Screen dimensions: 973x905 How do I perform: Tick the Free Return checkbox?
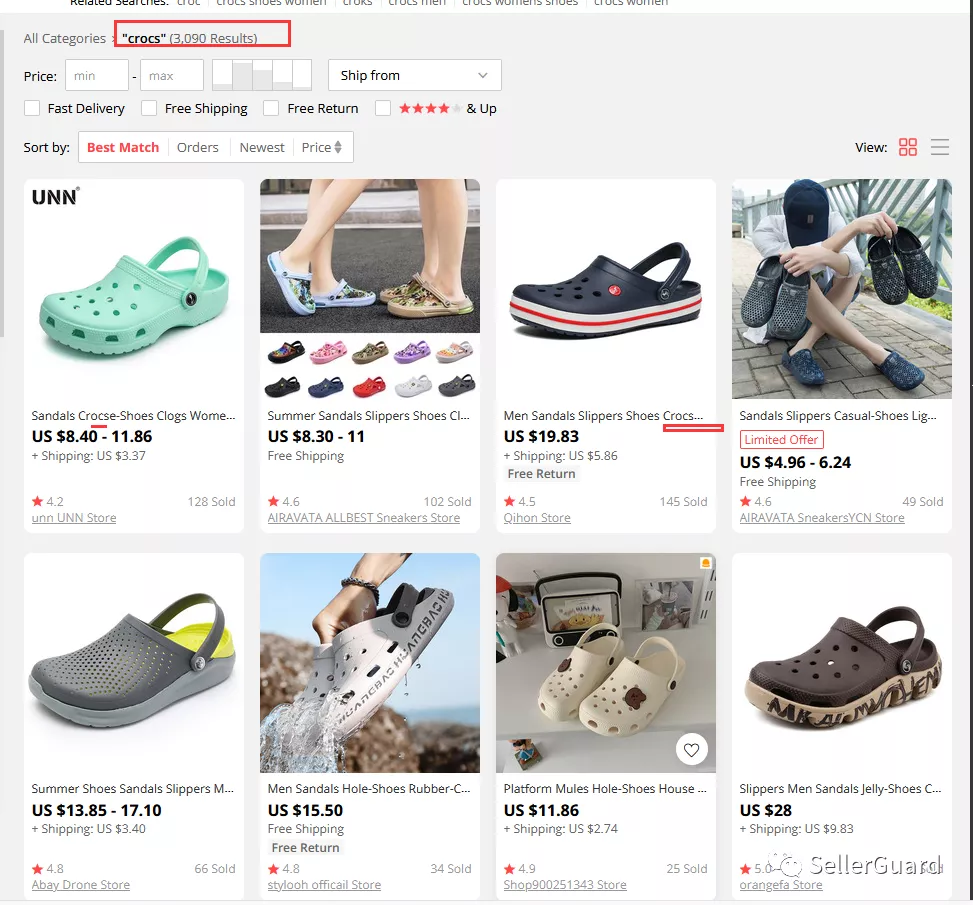pos(271,108)
